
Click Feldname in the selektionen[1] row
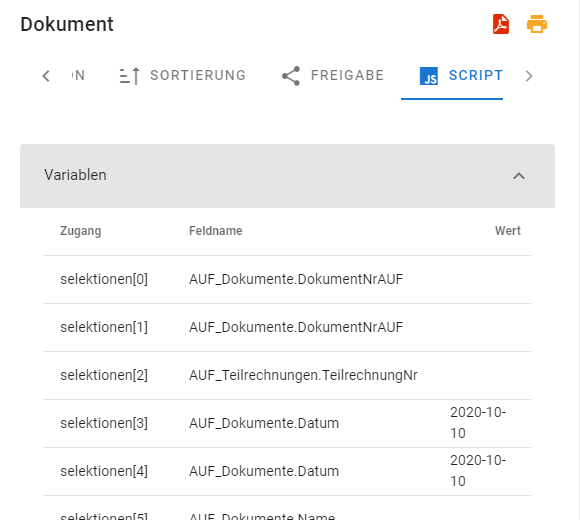(x=296, y=327)
